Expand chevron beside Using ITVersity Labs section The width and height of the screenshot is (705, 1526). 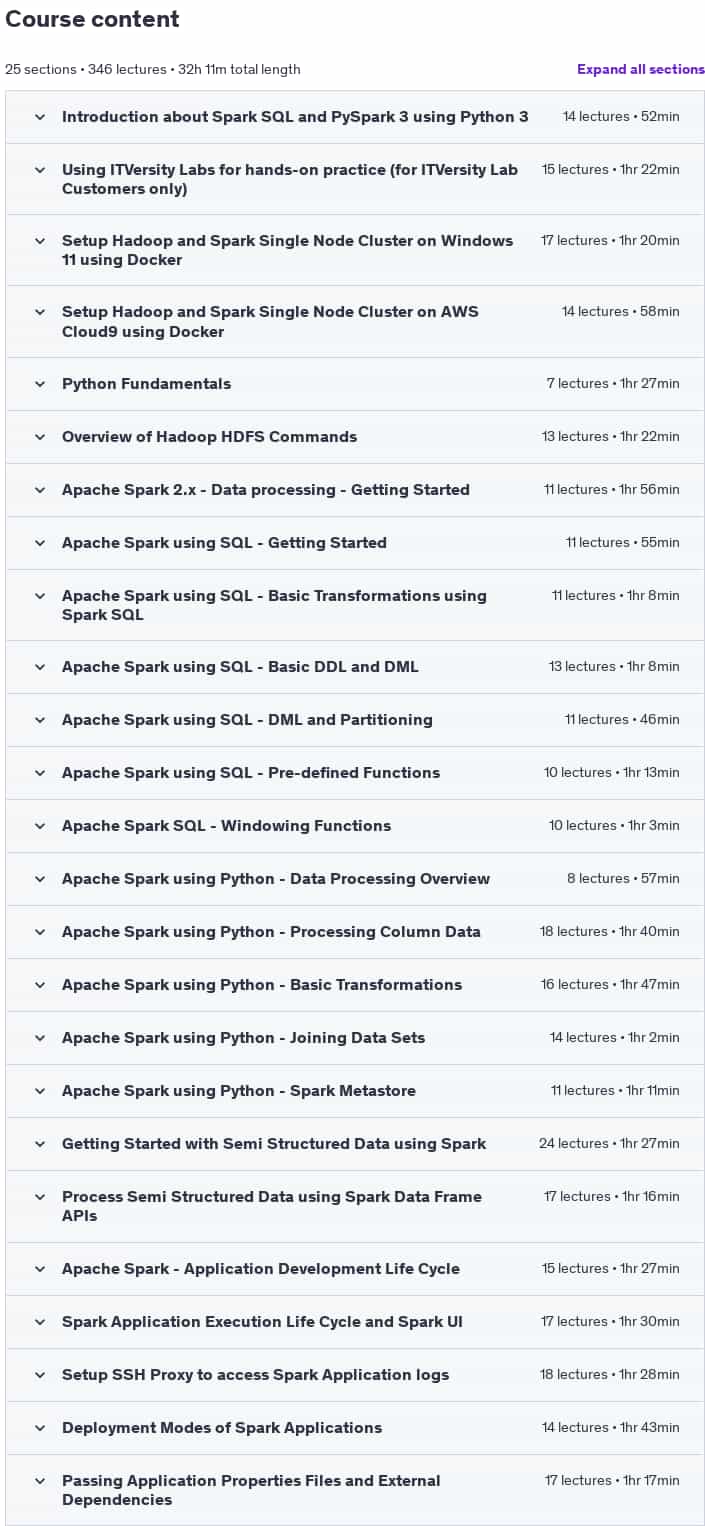pyautogui.click(x=40, y=170)
